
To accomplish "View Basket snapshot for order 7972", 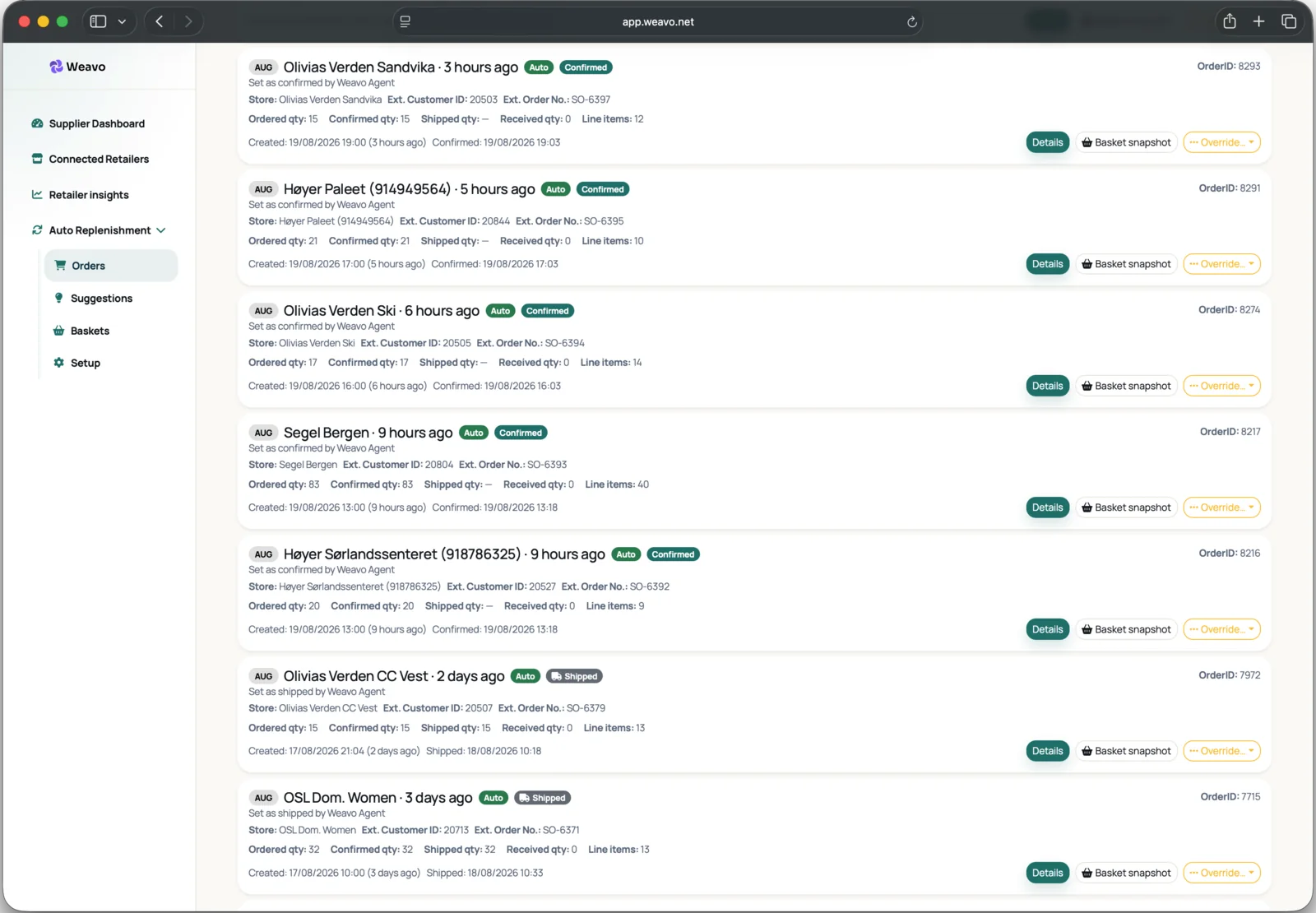I will (x=1126, y=751).
